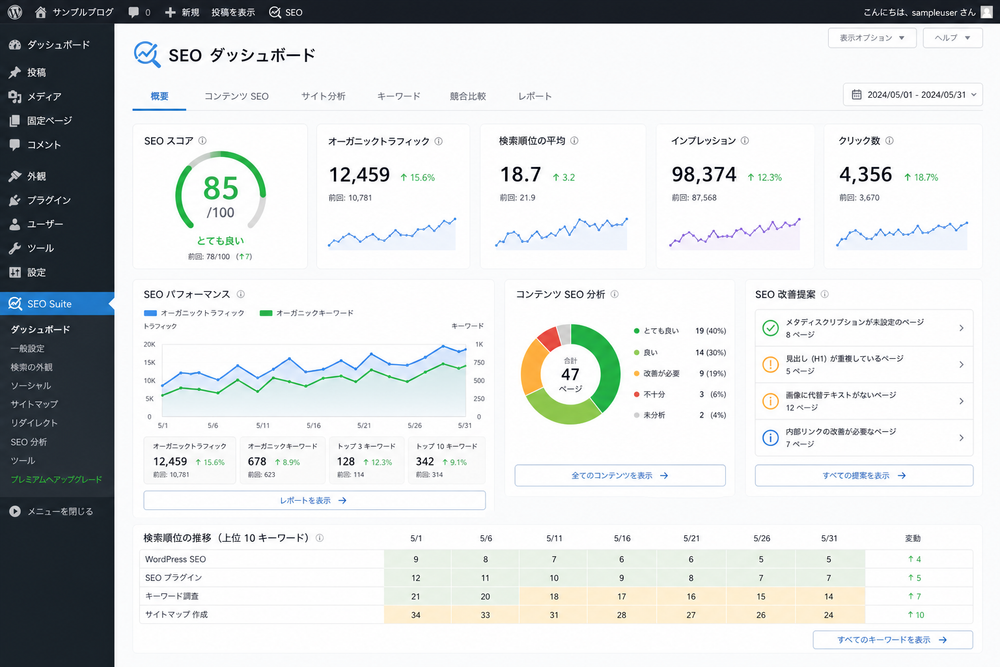Click the info icon next to インプレッション
Viewport: 1000px width, 667px height.
(745, 140)
